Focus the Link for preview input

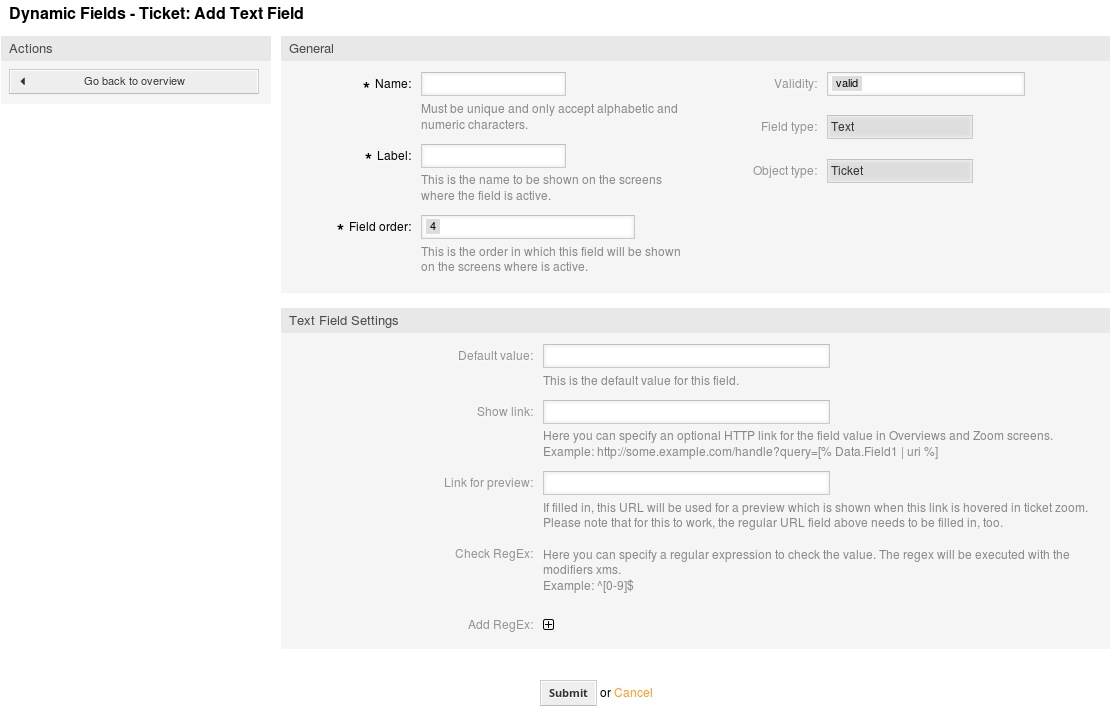click(686, 483)
